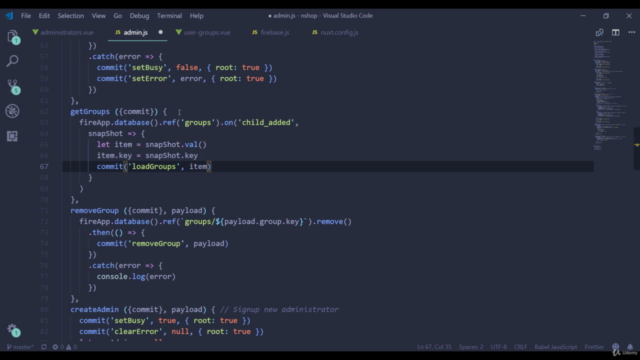Click item.key assignment on line 66
Image resolution: width=640 pixels, height=360 pixels.
pyautogui.click(x=147, y=156)
